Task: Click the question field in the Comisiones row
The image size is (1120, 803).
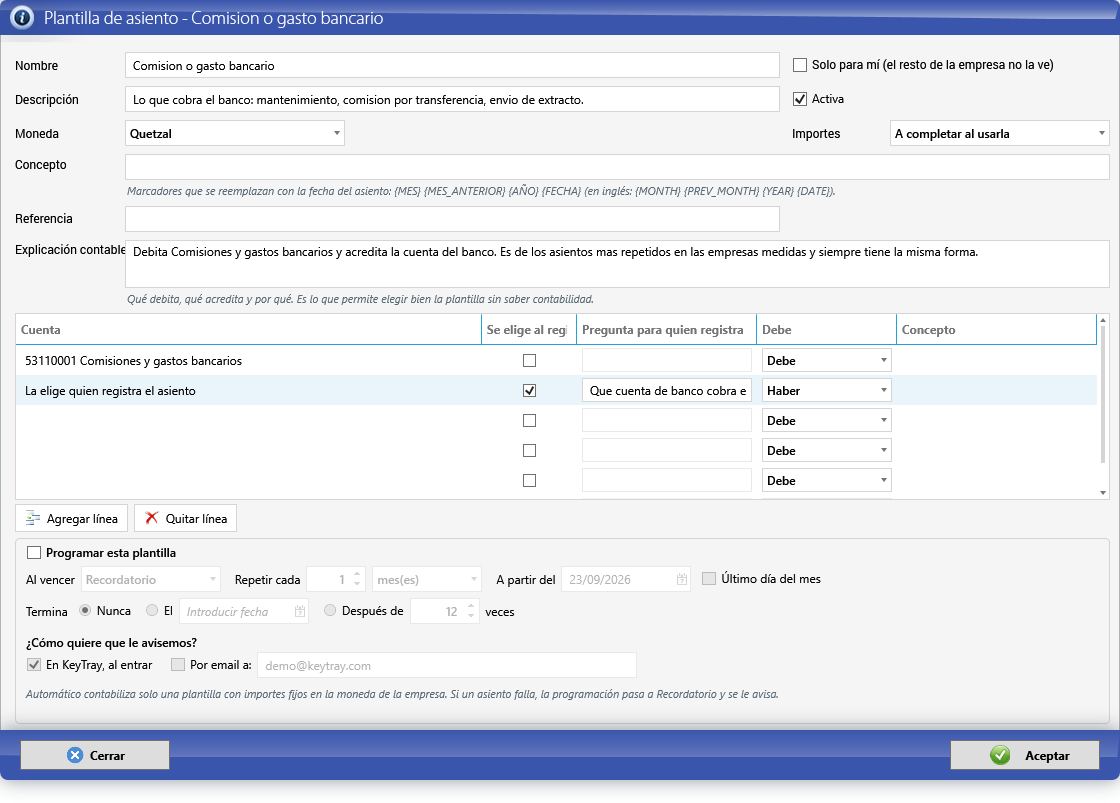Action: [666, 361]
